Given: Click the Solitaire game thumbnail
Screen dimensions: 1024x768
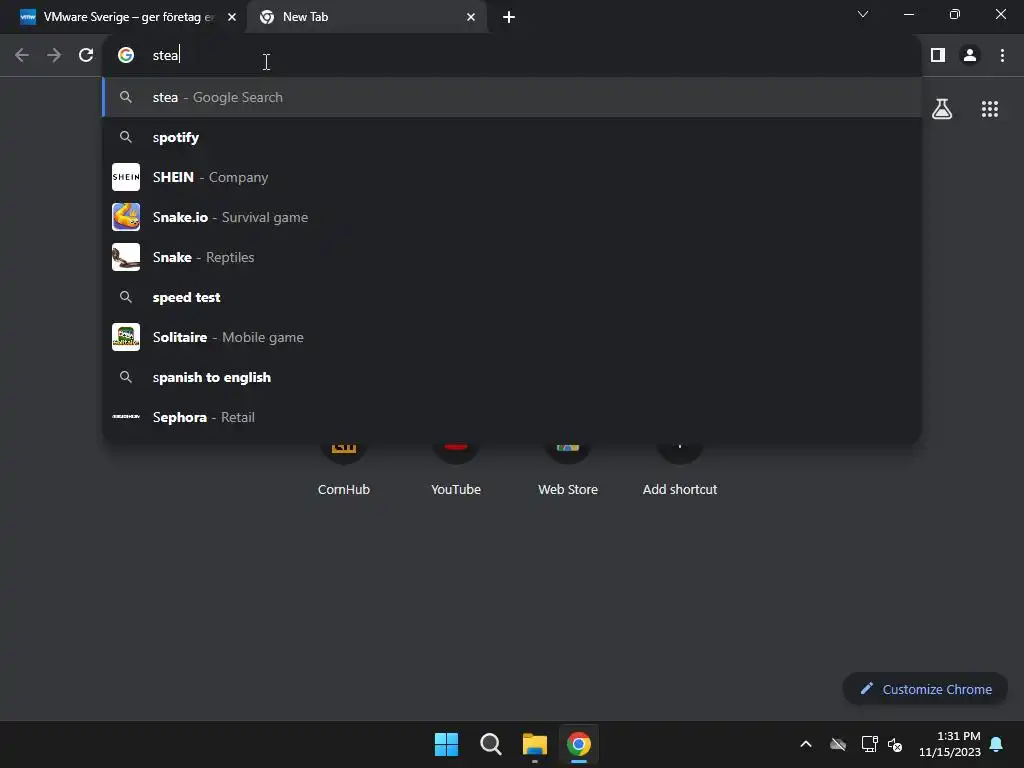Looking at the screenshot, I should point(126,337).
